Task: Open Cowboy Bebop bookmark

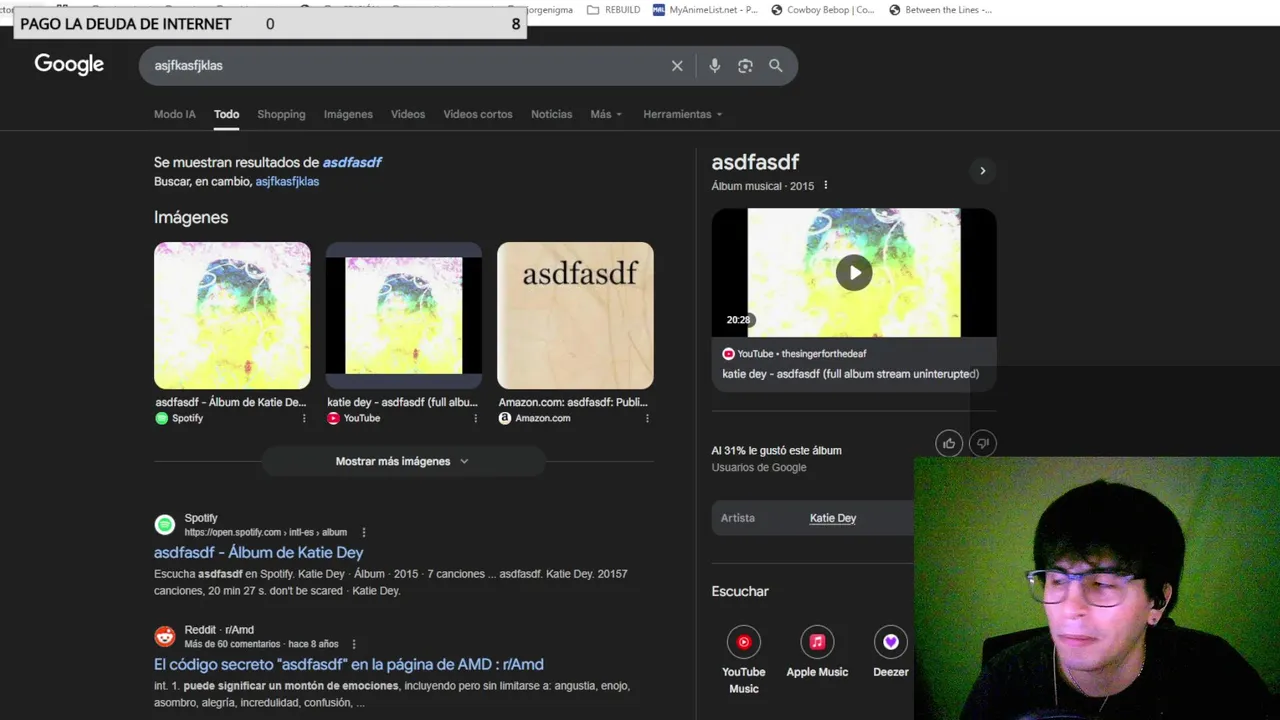Action: pyautogui.click(x=823, y=10)
